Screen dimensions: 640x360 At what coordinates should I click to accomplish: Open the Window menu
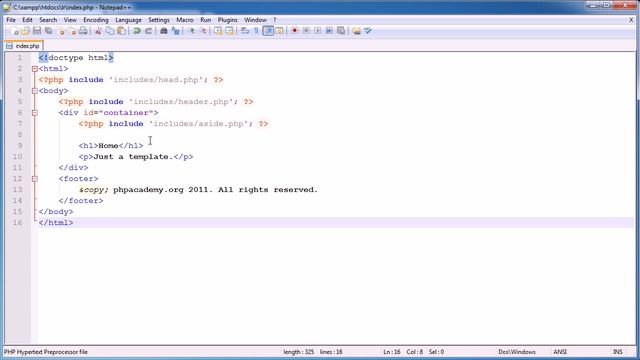pos(255,20)
